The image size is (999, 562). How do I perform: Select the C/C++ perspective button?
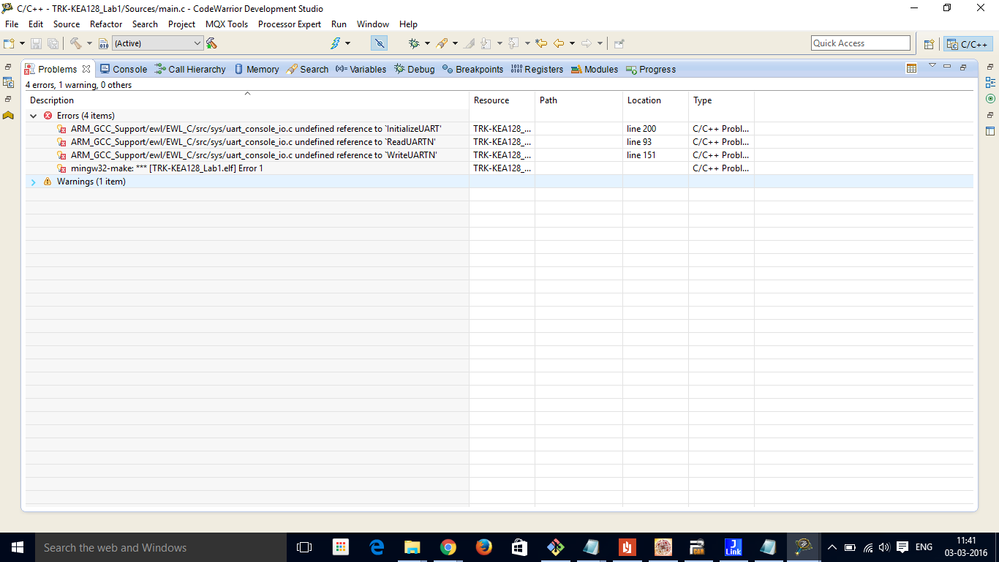968,44
